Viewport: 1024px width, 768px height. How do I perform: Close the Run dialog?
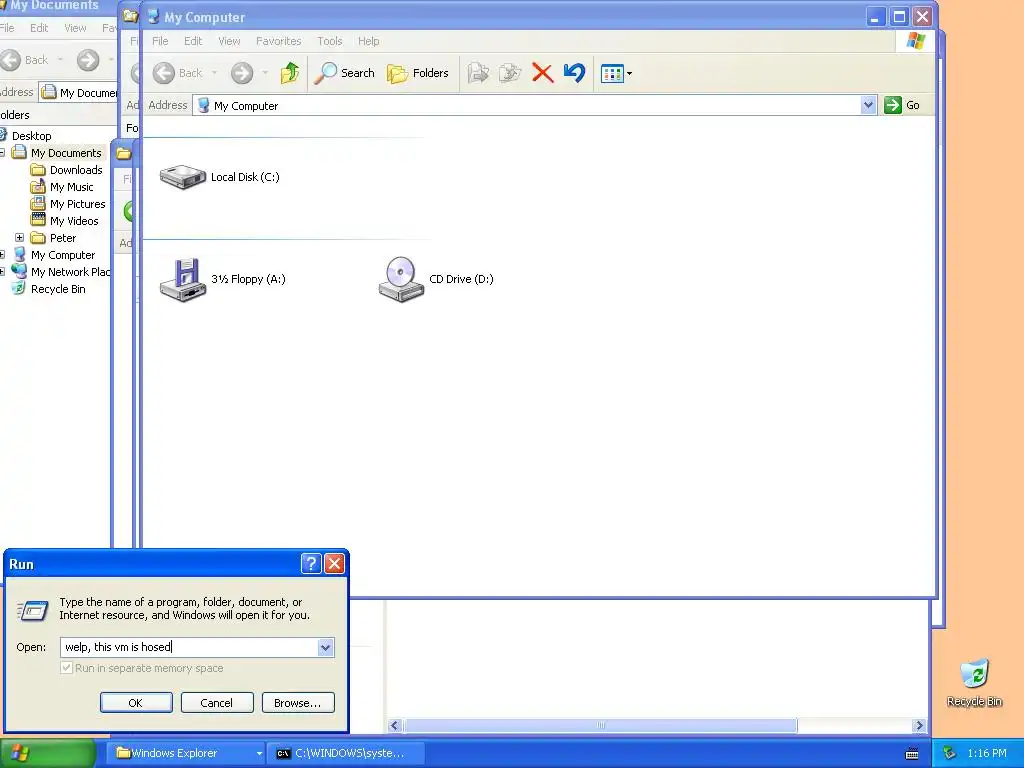point(334,564)
